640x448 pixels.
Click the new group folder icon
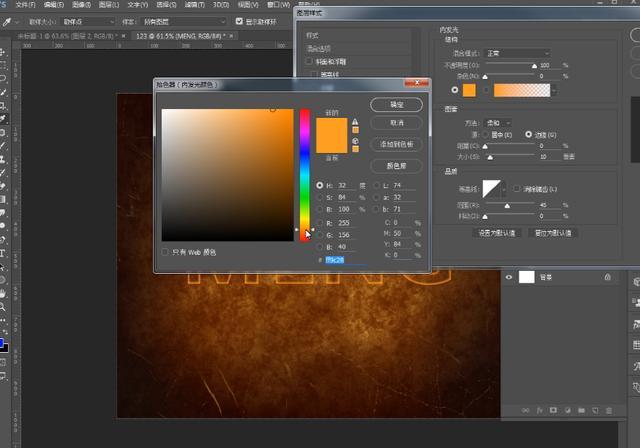tap(581, 410)
